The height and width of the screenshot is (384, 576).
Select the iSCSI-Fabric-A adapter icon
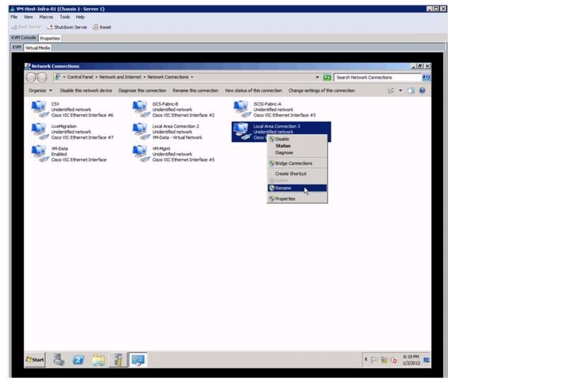pos(242,109)
